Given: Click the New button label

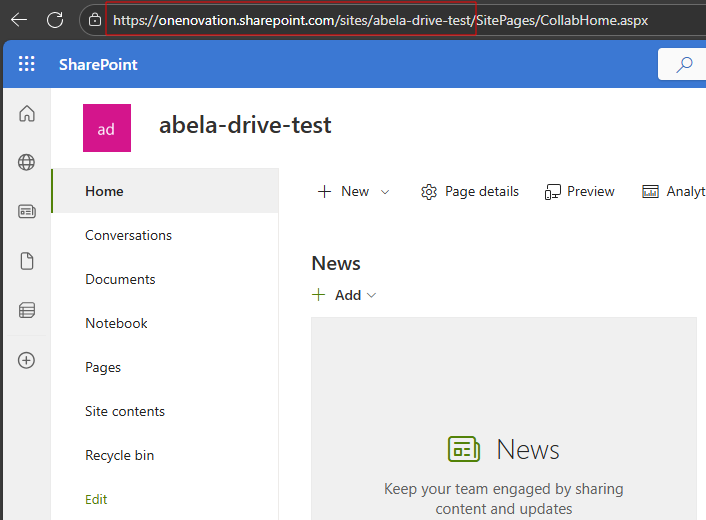Looking at the screenshot, I should pyautogui.click(x=355, y=191).
